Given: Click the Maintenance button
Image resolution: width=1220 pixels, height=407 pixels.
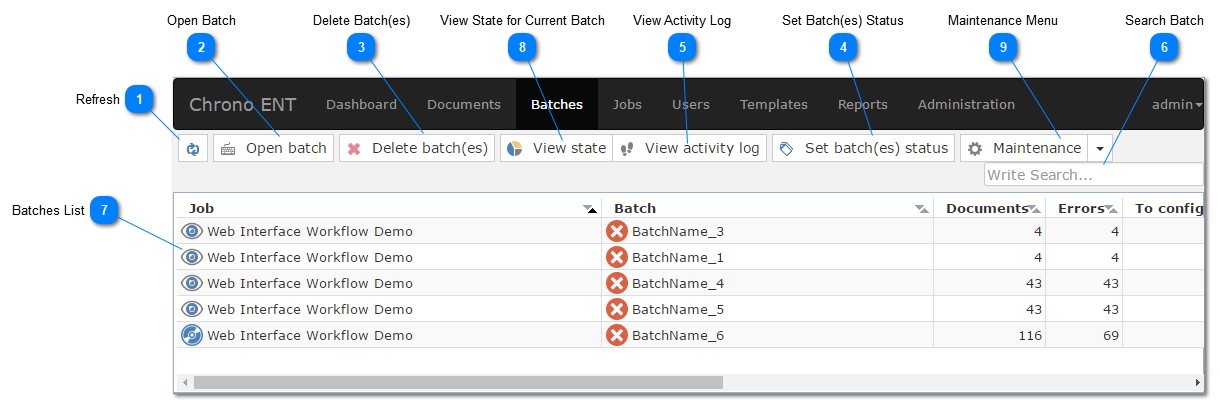Looking at the screenshot, I should pyautogui.click(x=1024, y=148).
